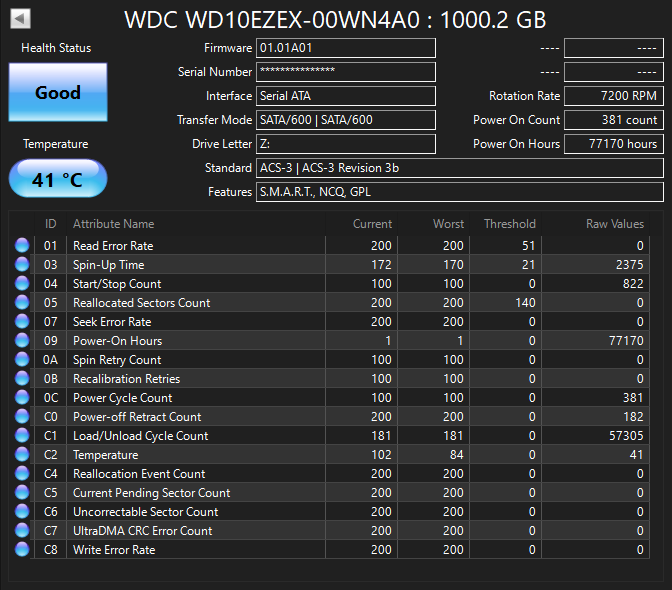Click the Threshold column header
This screenshot has height=590, width=672.
[x=505, y=224]
